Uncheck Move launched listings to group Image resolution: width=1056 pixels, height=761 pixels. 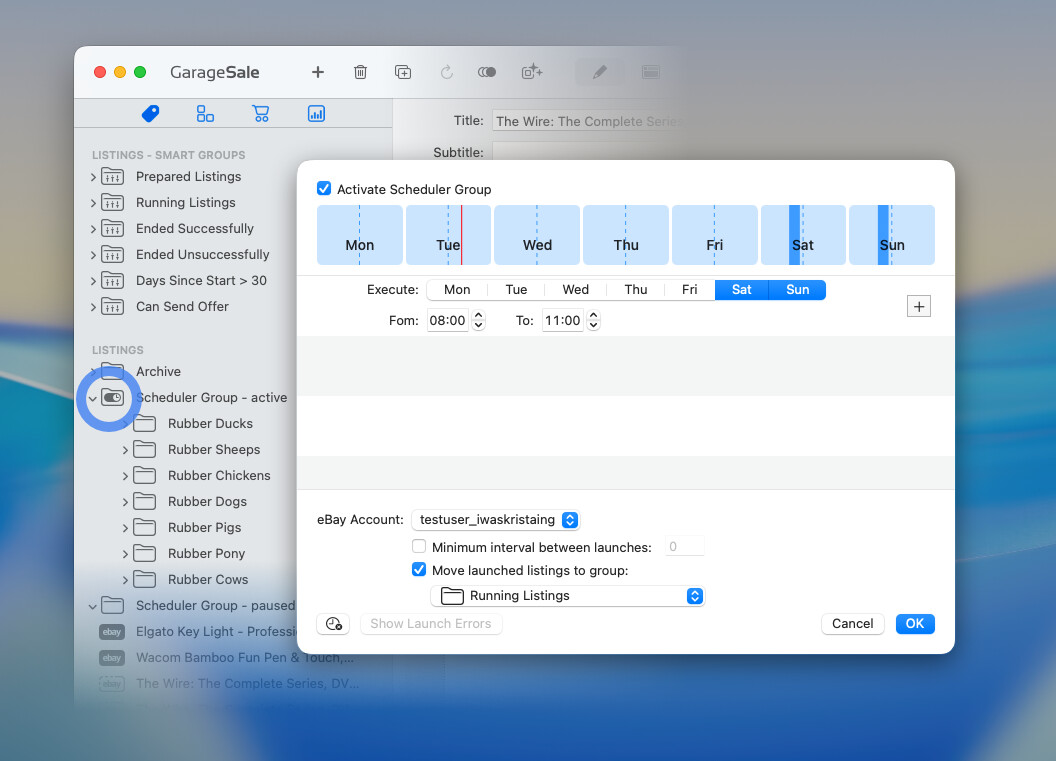pos(419,571)
